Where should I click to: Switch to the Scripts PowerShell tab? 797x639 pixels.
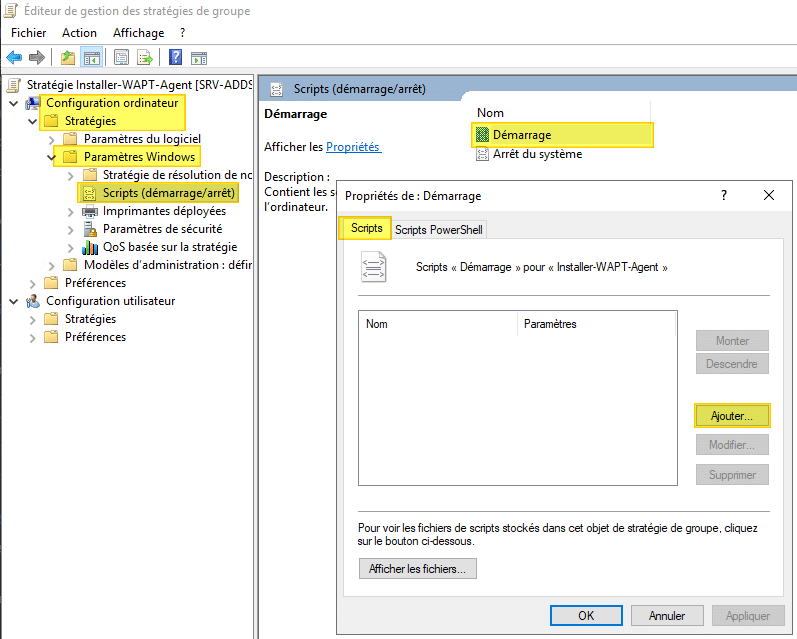coord(438,229)
